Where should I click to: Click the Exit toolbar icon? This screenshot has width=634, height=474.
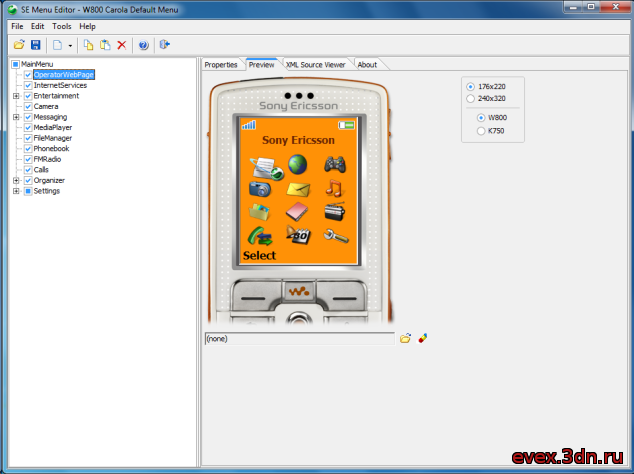pos(165,44)
